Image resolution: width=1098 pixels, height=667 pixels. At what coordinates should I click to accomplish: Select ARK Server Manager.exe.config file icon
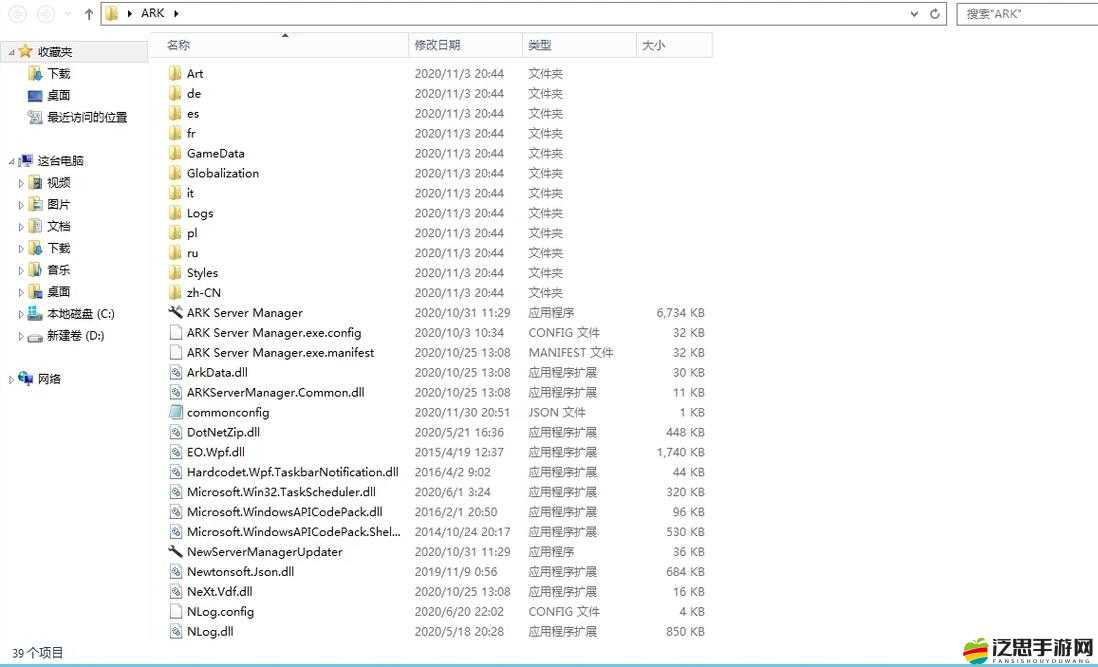click(176, 332)
